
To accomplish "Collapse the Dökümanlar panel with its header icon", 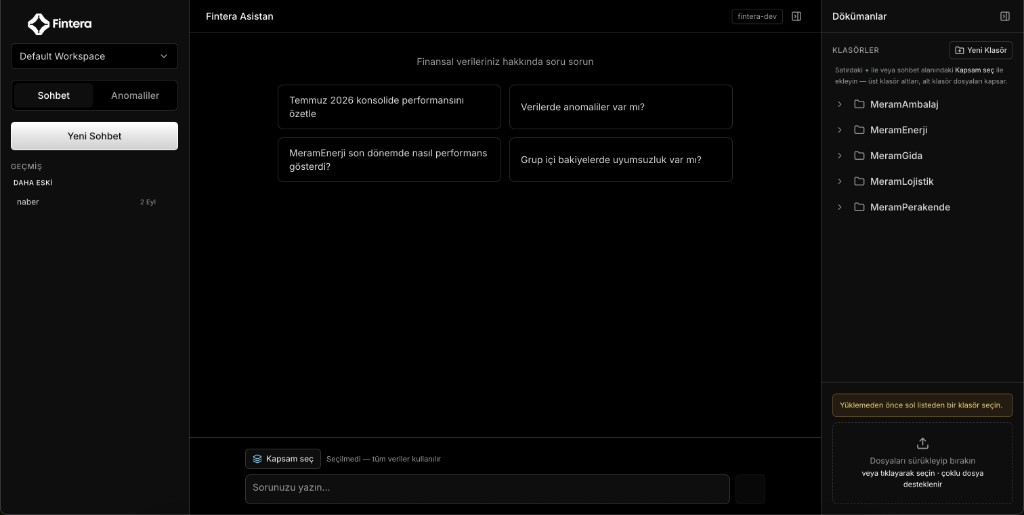I will [1005, 16].
